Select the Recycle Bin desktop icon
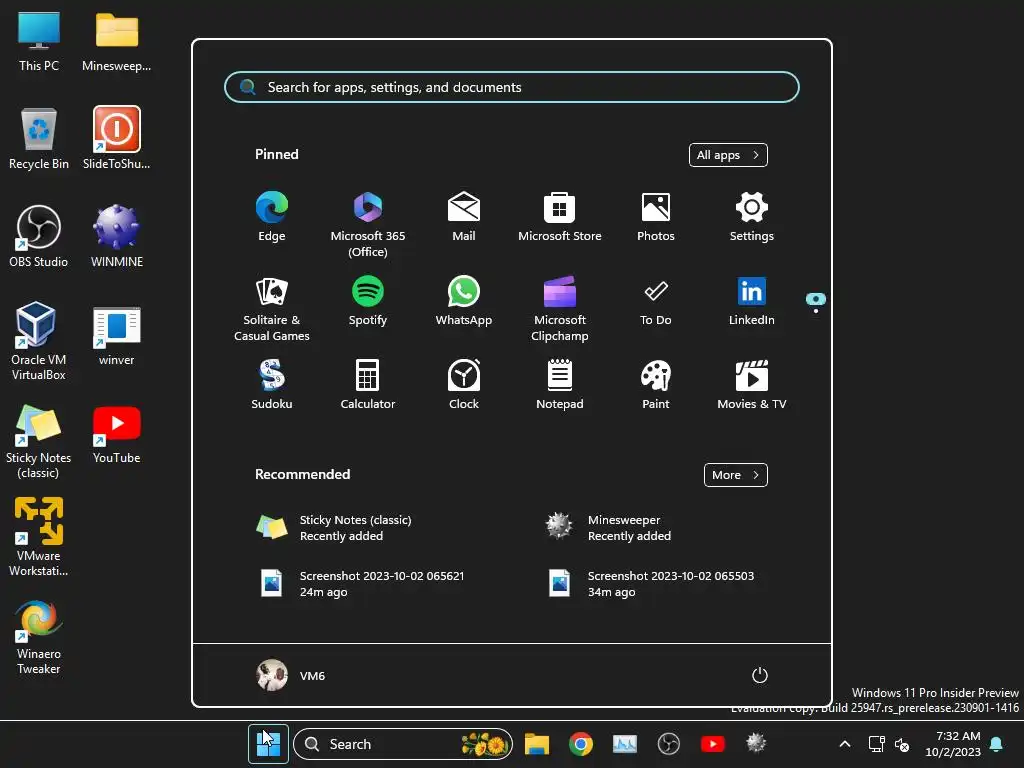The width and height of the screenshot is (1024, 768). point(39,138)
